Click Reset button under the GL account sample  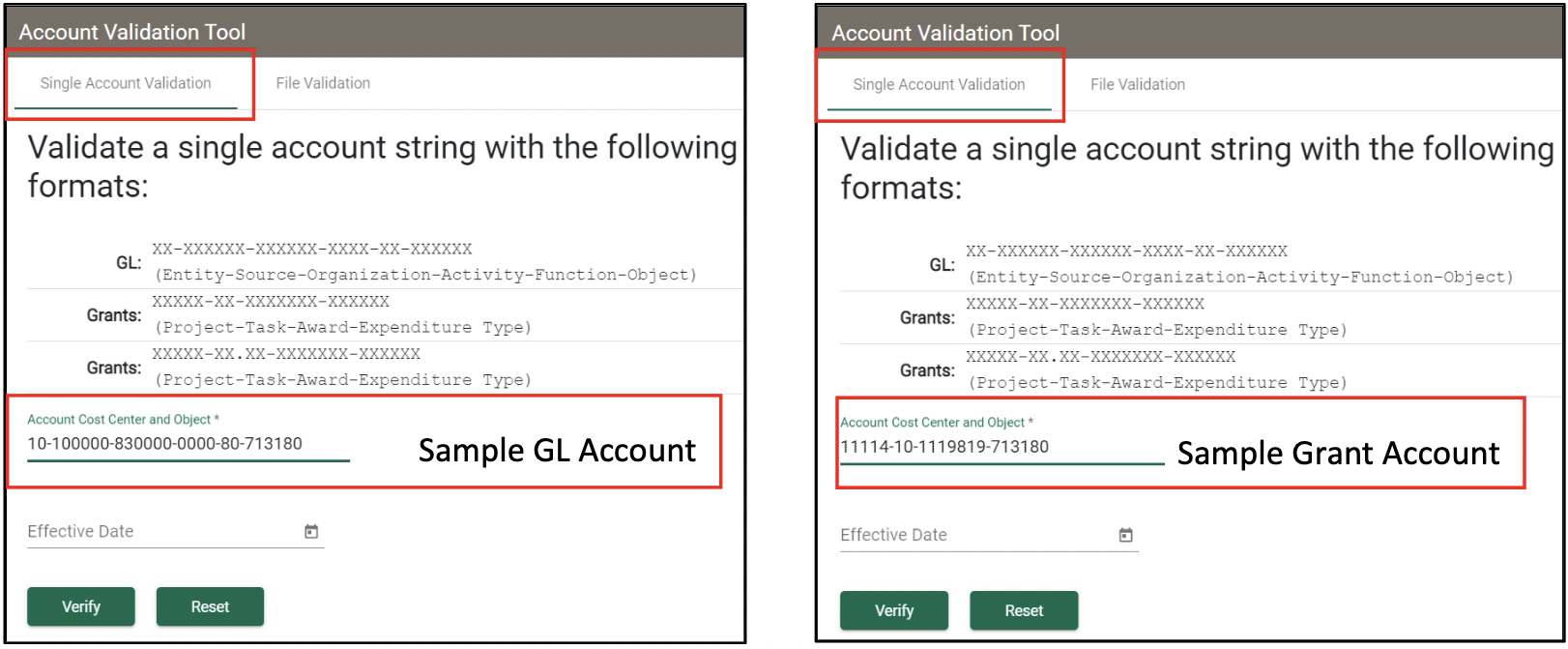point(210,606)
